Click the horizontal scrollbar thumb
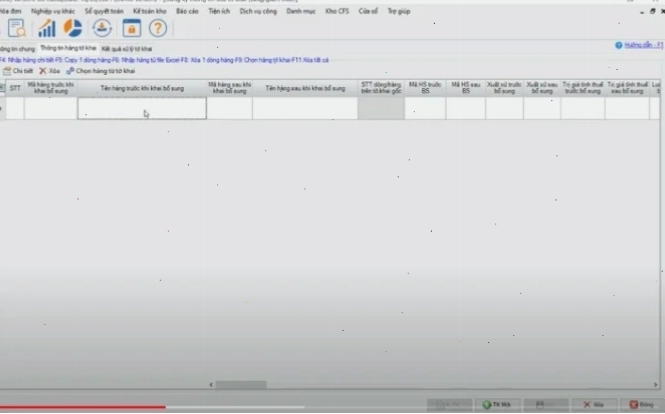 point(241,384)
